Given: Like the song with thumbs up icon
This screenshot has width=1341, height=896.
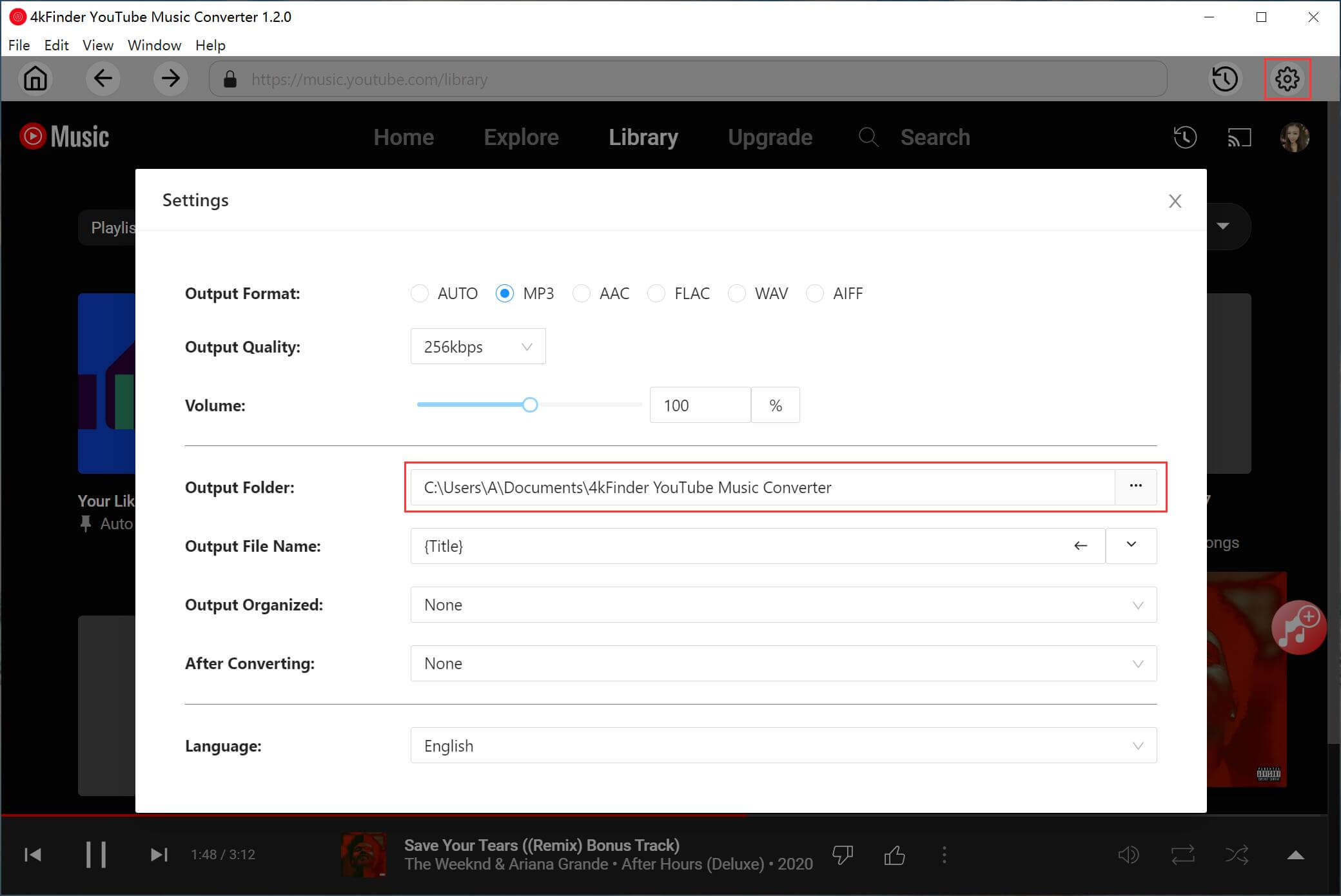Looking at the screenshot, I should [894, 855].
